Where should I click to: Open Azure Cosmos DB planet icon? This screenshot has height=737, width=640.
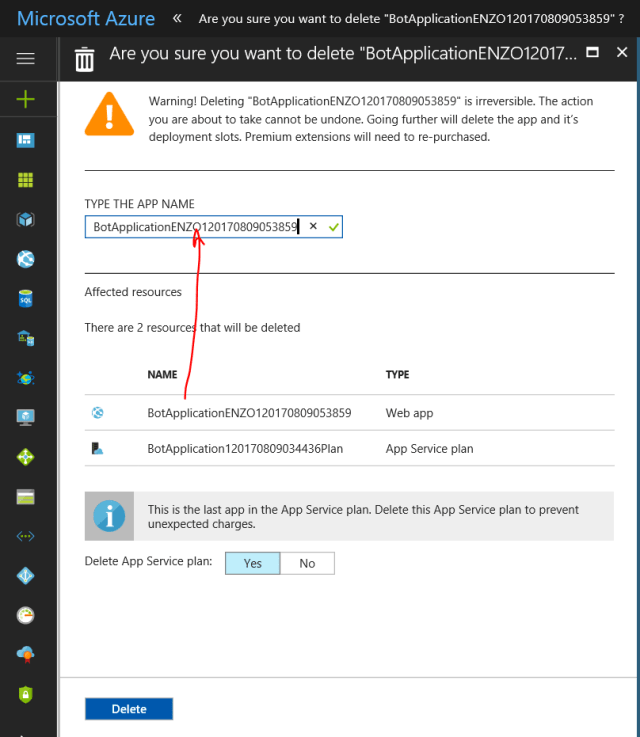pyautogui.click(x=25, y=377)
